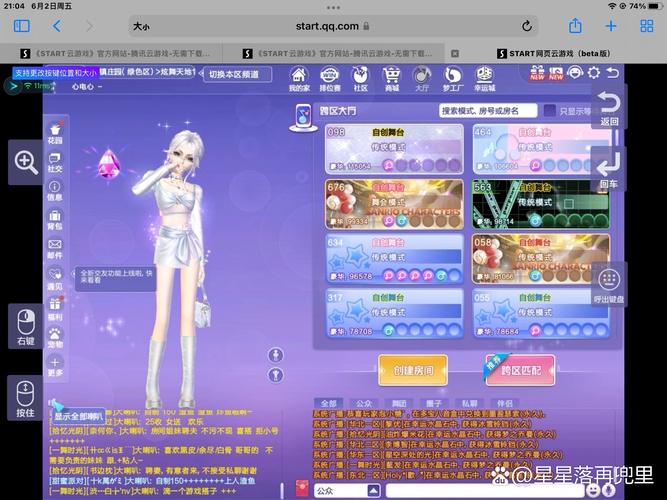667x500 pixels.
Task: Open 社交 social sidebar icon
Action: tap(55, 162)
